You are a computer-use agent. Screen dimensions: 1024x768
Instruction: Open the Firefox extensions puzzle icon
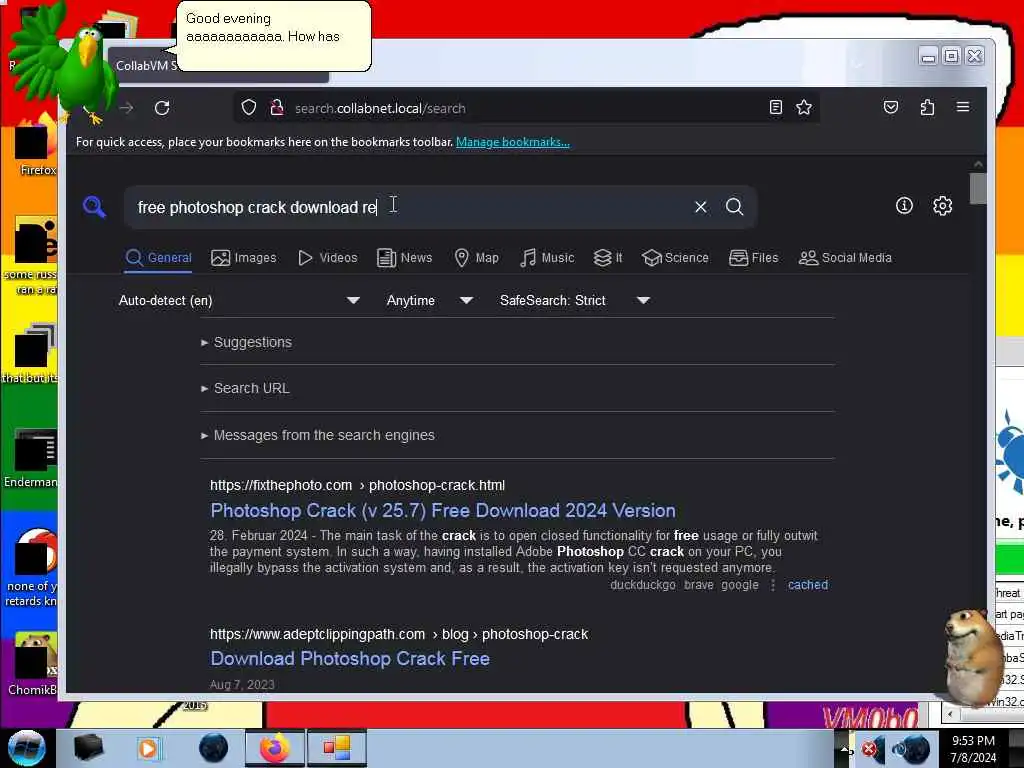tap(927, 108)
